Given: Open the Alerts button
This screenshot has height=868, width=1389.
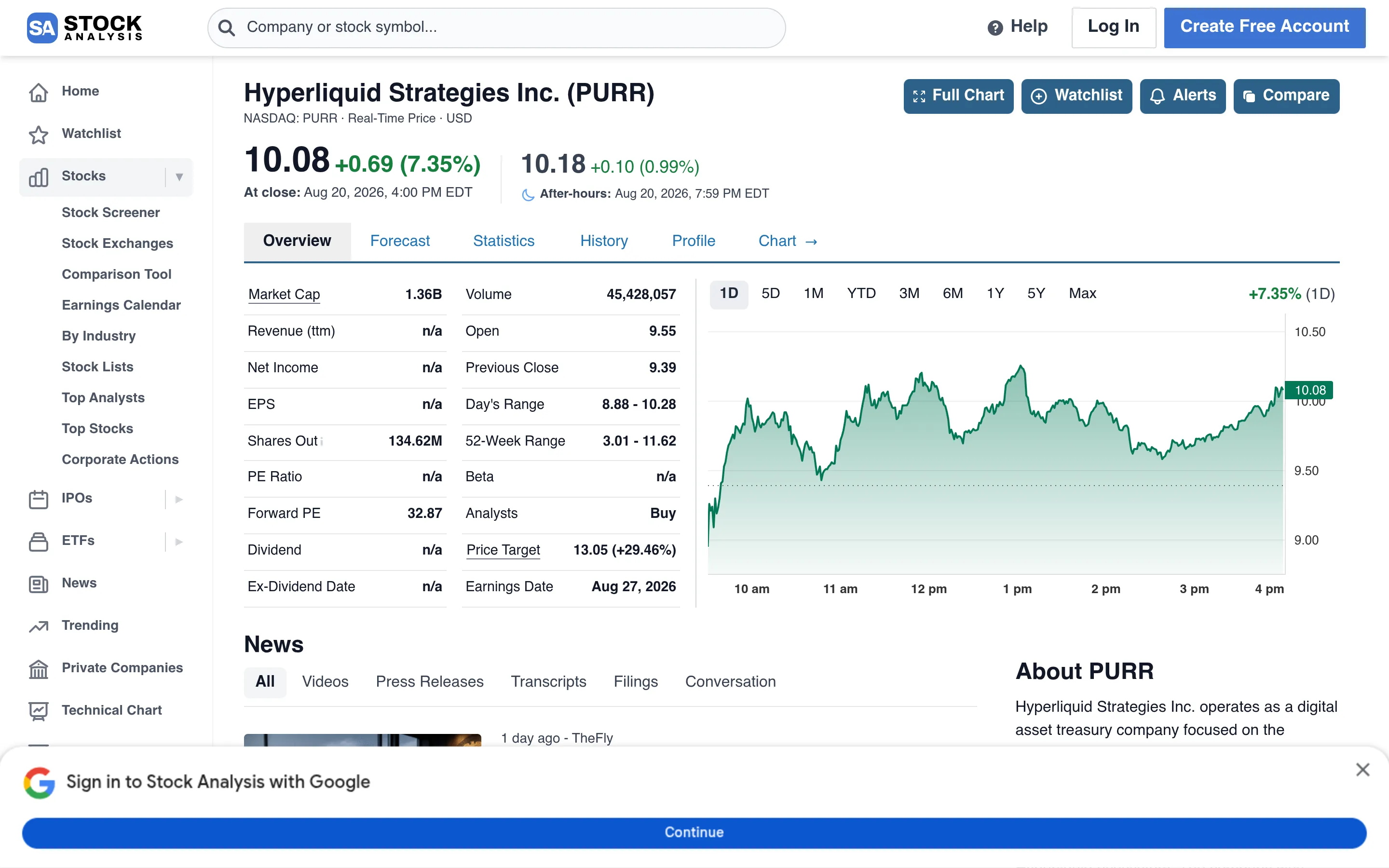Looking at the screenshot, I should 1183,96.
